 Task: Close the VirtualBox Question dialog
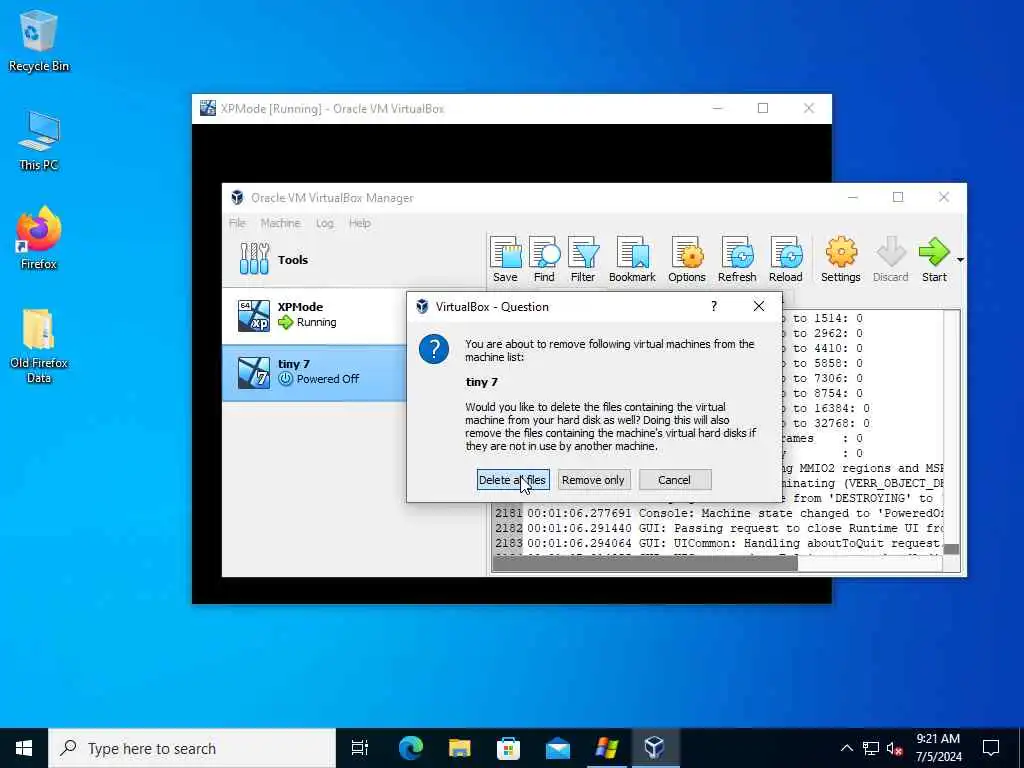(x=758, y=306)
